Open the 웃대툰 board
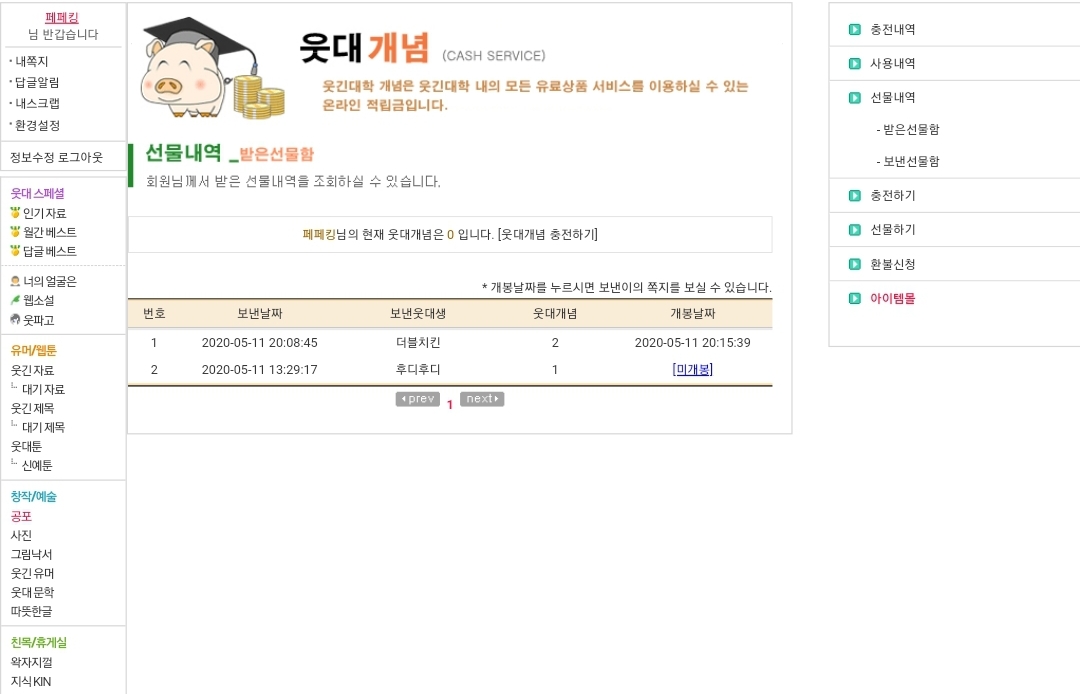 pyautogui.click(x=26, y=447)
